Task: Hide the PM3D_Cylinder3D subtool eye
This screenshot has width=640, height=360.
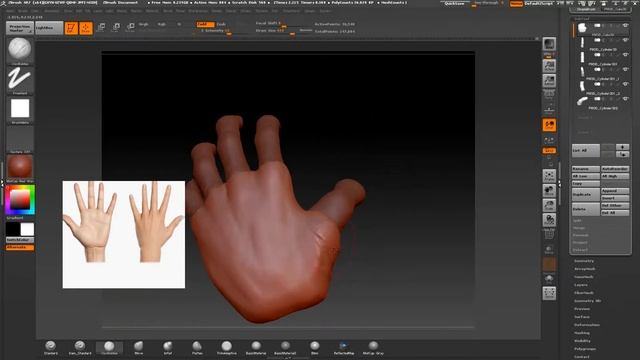Action: click(625, 40)
